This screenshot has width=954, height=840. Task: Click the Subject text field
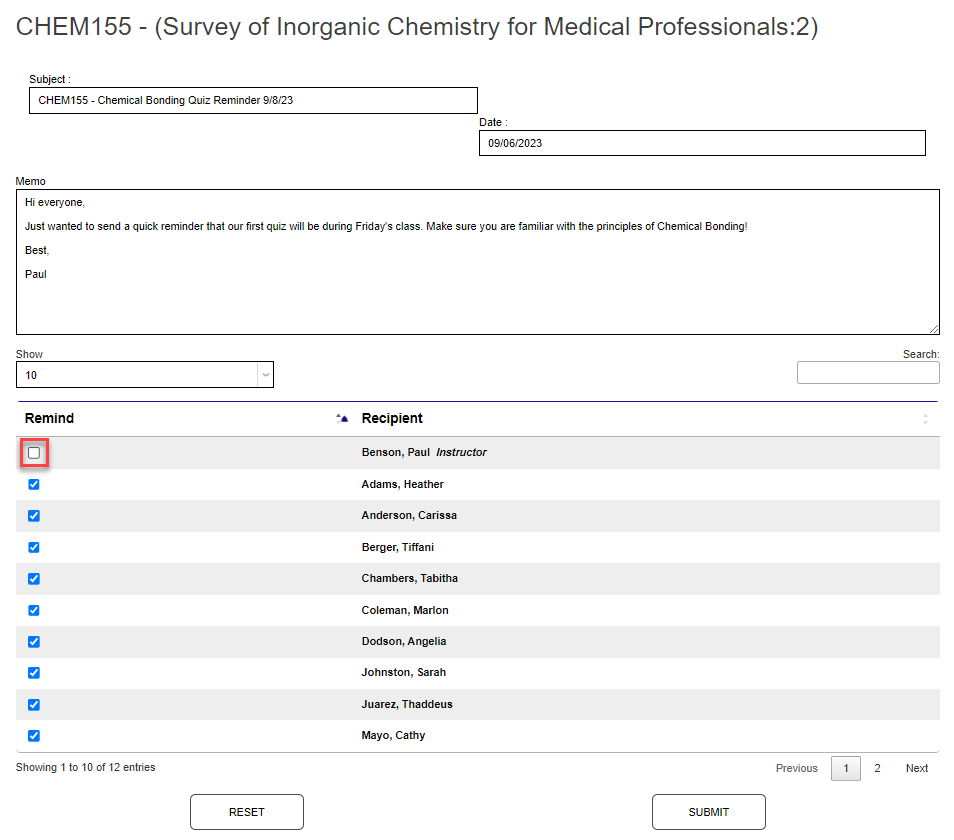pyautogui.click(x=253, y=101)
